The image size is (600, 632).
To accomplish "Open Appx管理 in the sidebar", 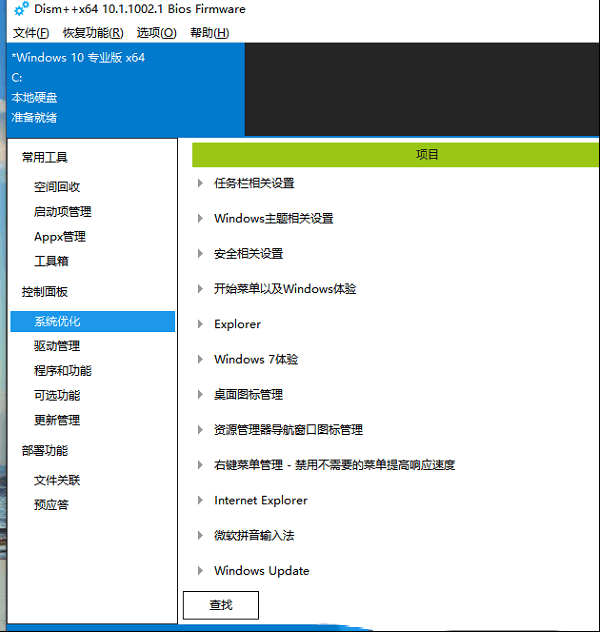I will point(60,237).
